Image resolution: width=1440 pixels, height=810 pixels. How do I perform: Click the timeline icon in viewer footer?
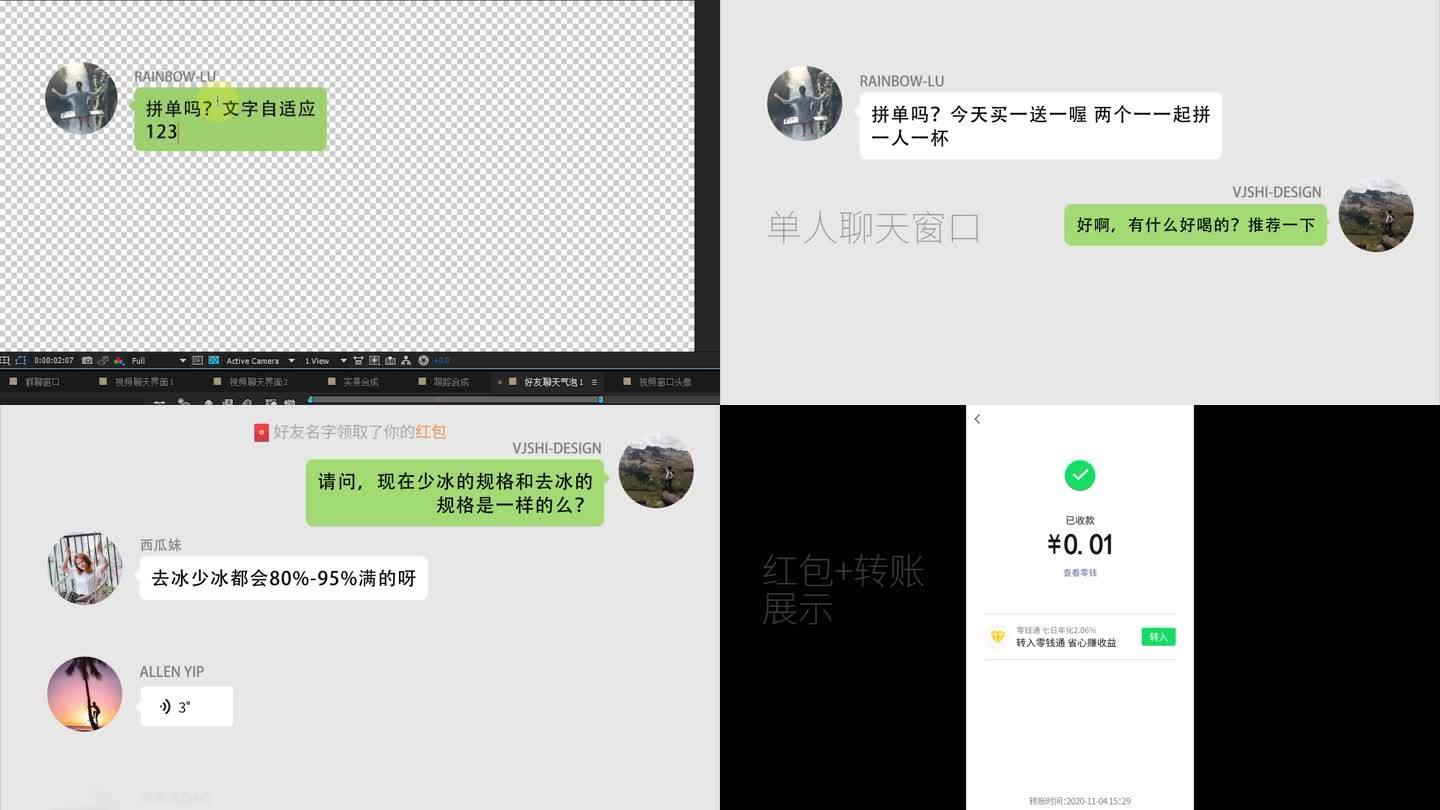coord(391,360)
